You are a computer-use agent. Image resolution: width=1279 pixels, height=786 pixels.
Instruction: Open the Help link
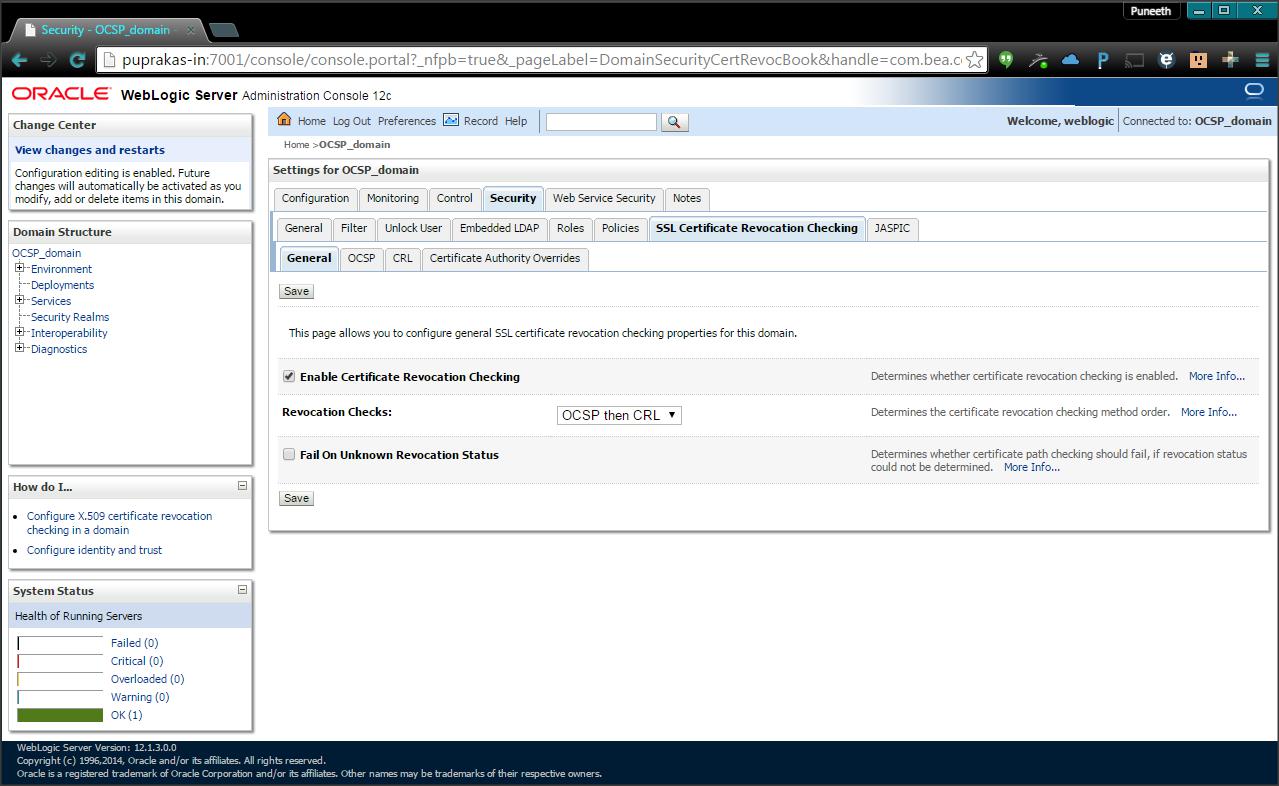[x=516, y=121]
